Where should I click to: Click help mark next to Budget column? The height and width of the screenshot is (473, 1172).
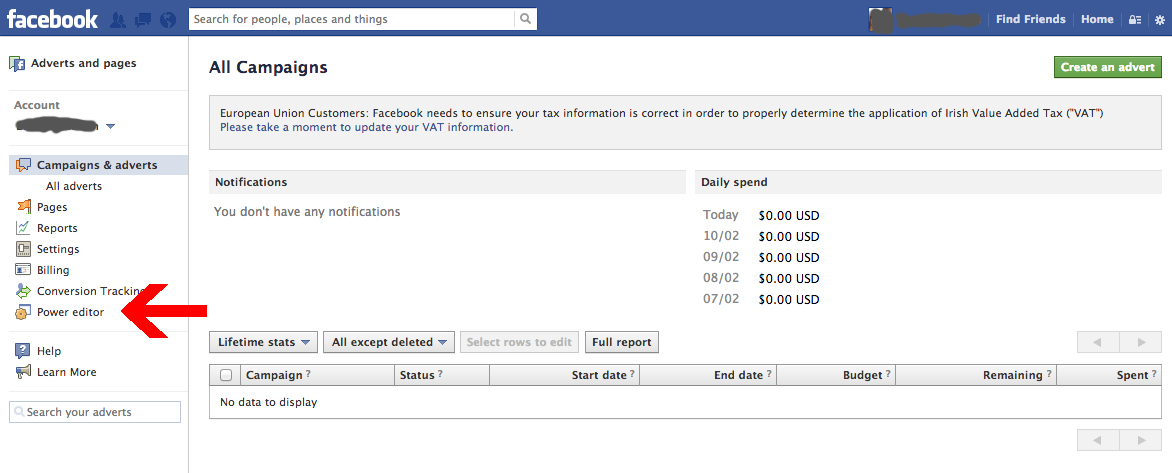point(888,374)
